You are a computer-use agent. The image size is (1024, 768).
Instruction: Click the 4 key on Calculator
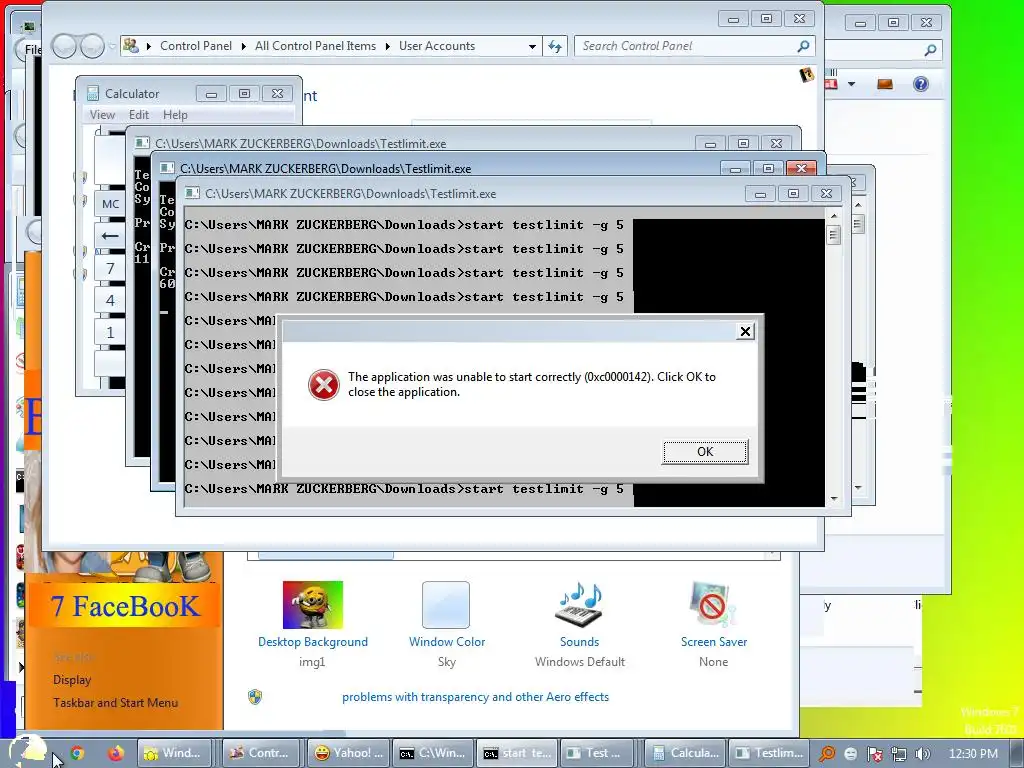(110, 300)
